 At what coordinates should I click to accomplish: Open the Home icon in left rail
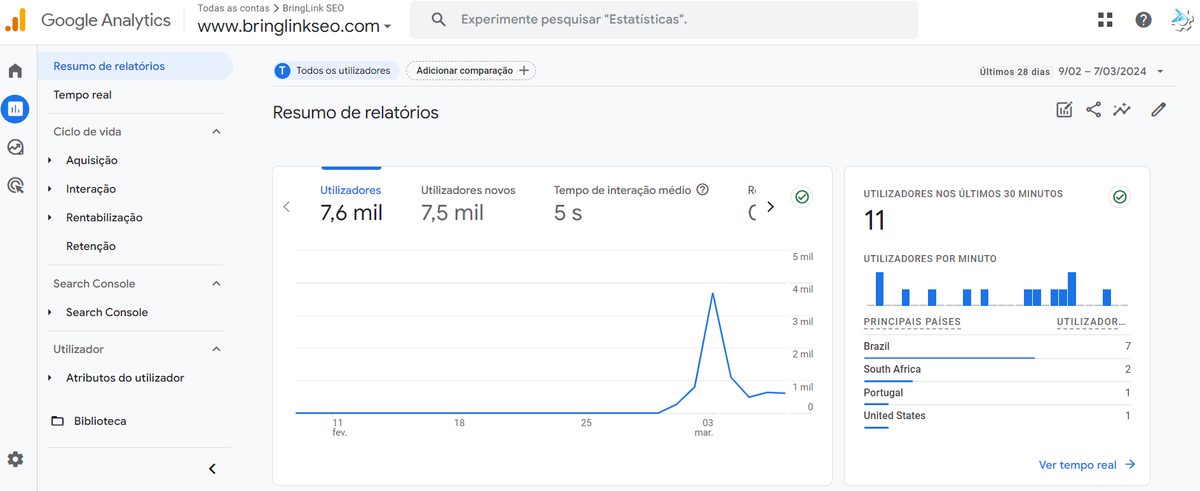pos(15,71)
